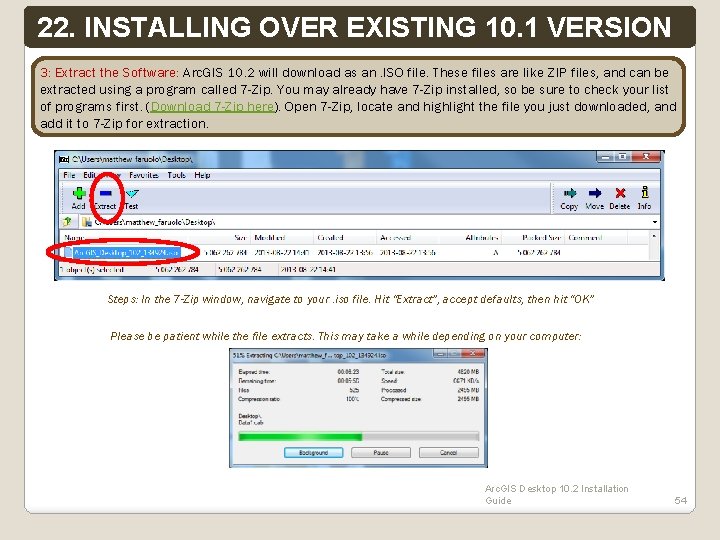Minimize the 7-Zip file manager window
720x540 pixels.
click(606, 157)
